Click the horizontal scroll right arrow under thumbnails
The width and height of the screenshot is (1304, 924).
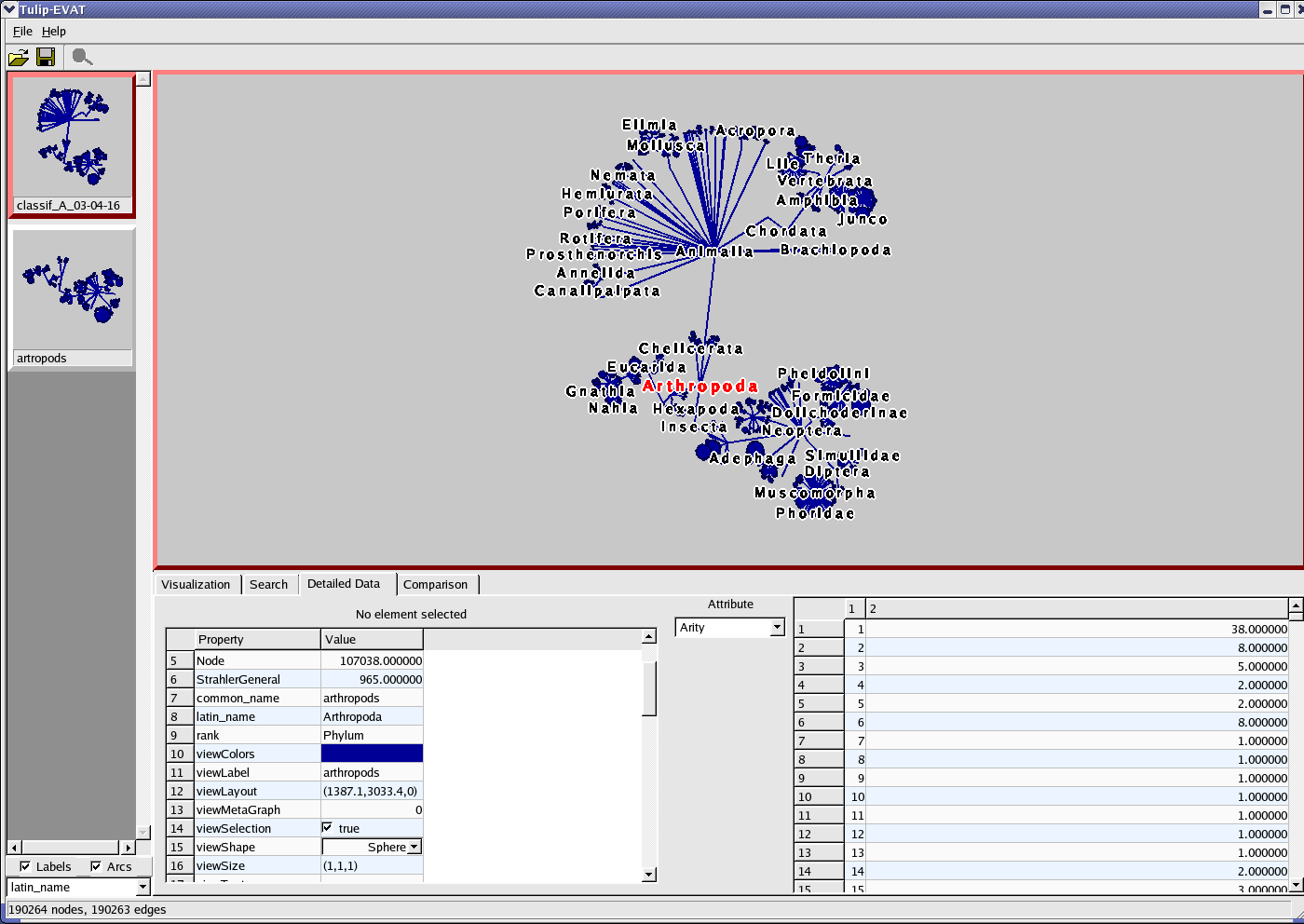(x=129, y=848)
